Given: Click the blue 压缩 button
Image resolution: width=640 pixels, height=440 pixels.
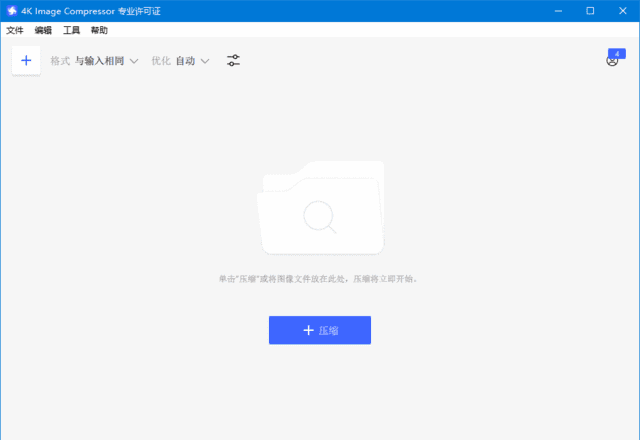Looking at the screenshot, I should (x=320, y=330).
